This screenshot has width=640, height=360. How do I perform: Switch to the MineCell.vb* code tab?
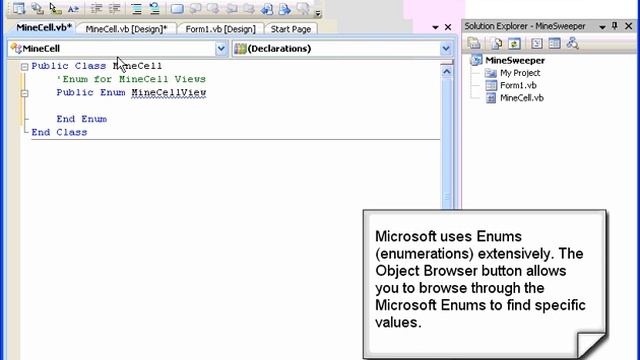click(44, 27)
